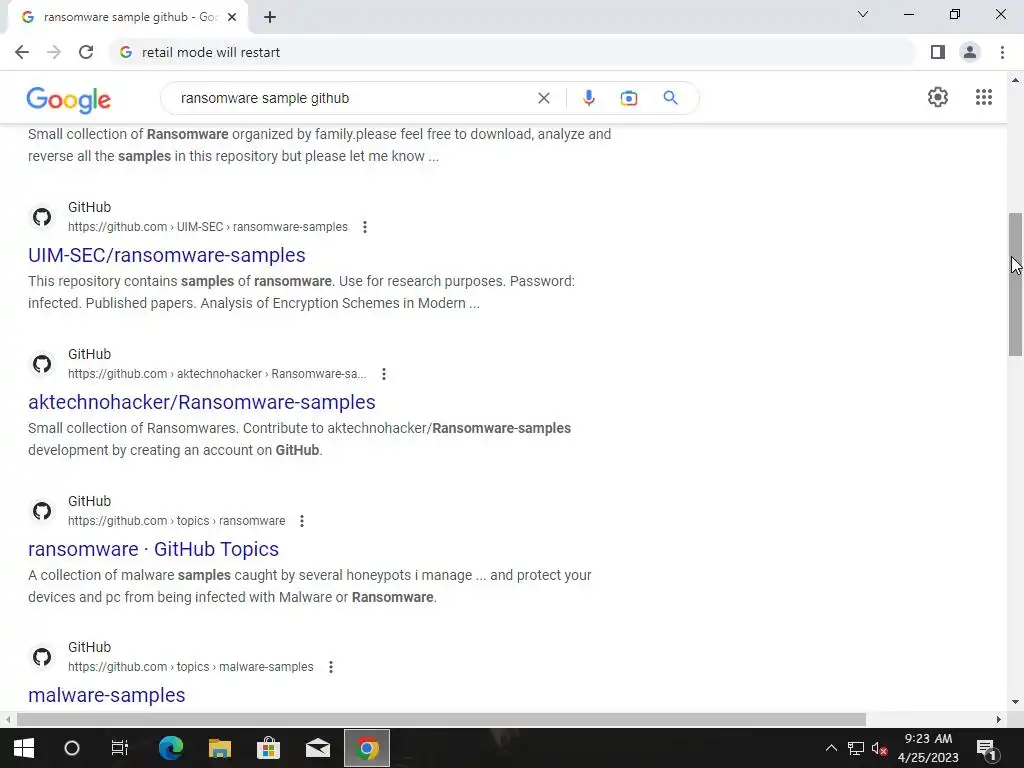This screenshot has height=768, width=1024.
Task: Open the tab search chevron in the title bar
Action: pyautogui.click(x=863, y=14)
